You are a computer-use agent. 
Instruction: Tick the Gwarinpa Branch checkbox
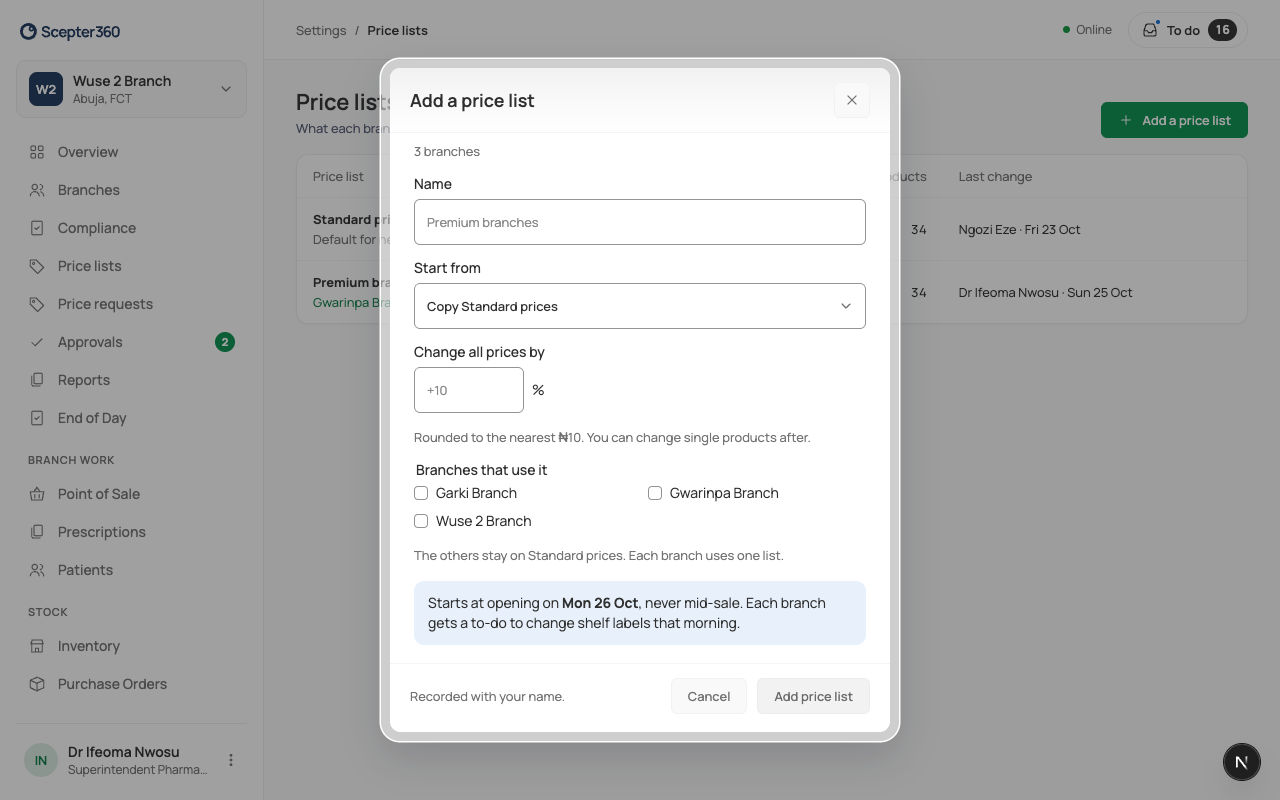coord(655,493)
